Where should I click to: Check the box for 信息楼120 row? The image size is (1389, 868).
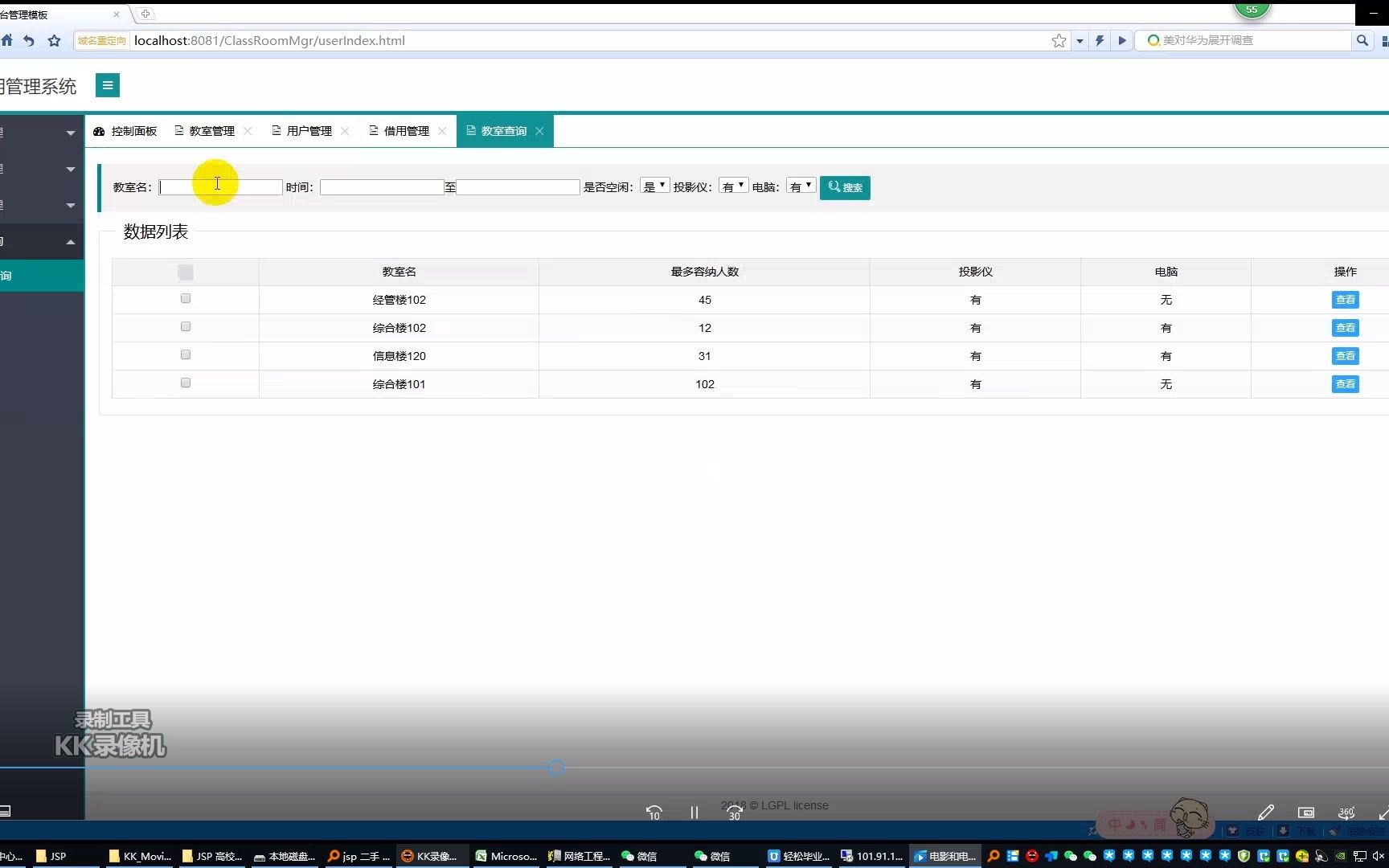186,354
